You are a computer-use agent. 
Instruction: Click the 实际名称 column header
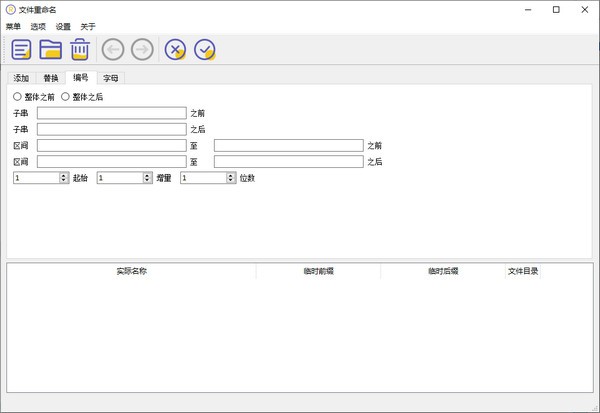132,271
